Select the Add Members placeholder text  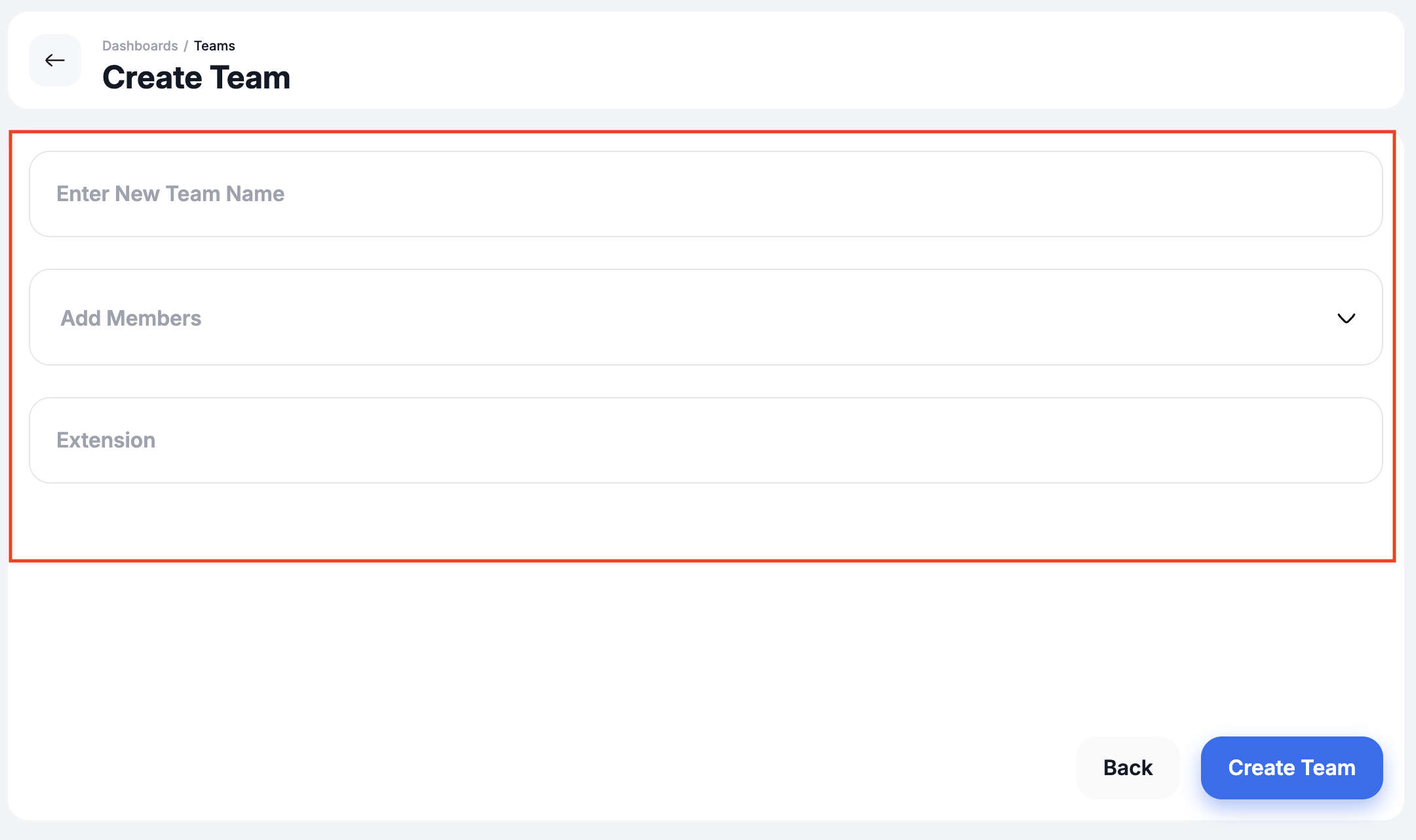pos(130,318)
